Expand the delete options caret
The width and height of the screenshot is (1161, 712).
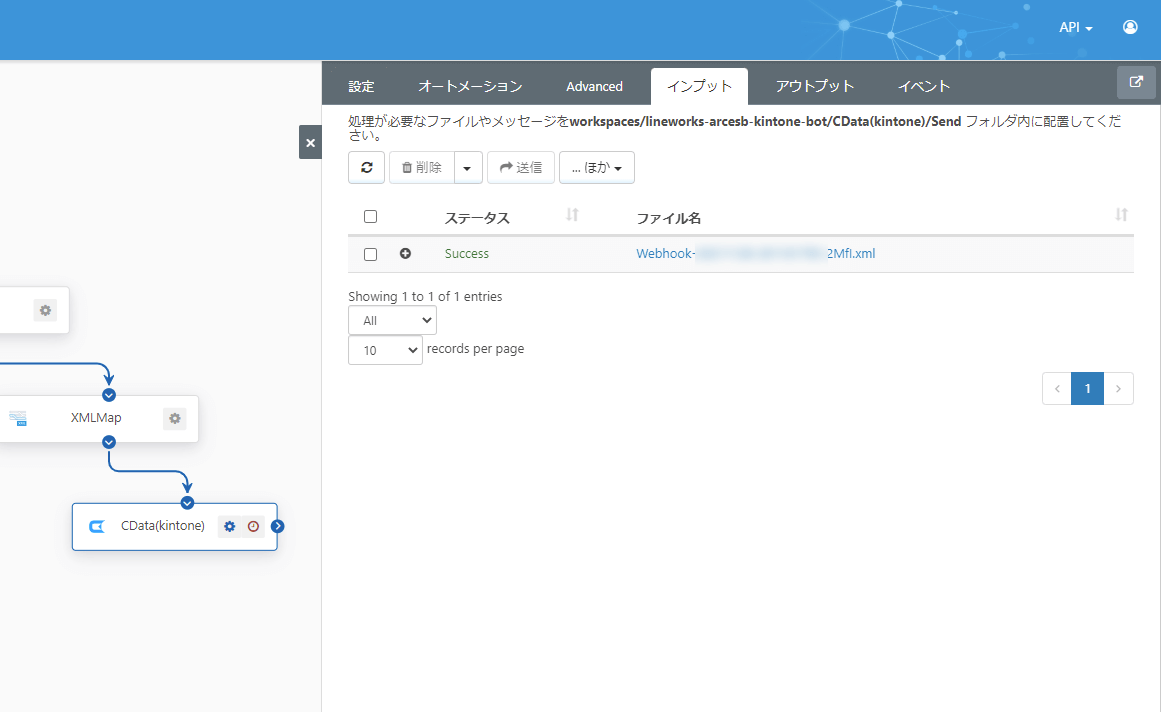[x=467, y=167]
